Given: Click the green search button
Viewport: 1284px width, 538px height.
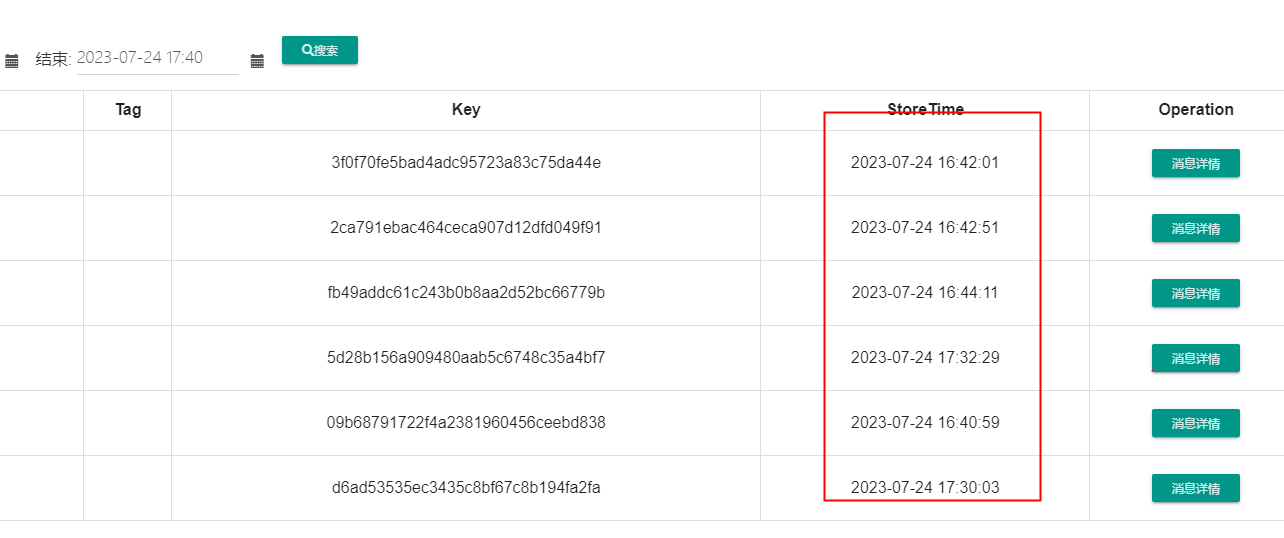Looking at the screenshot, I should pyautogui.click(x=320, y=50).
